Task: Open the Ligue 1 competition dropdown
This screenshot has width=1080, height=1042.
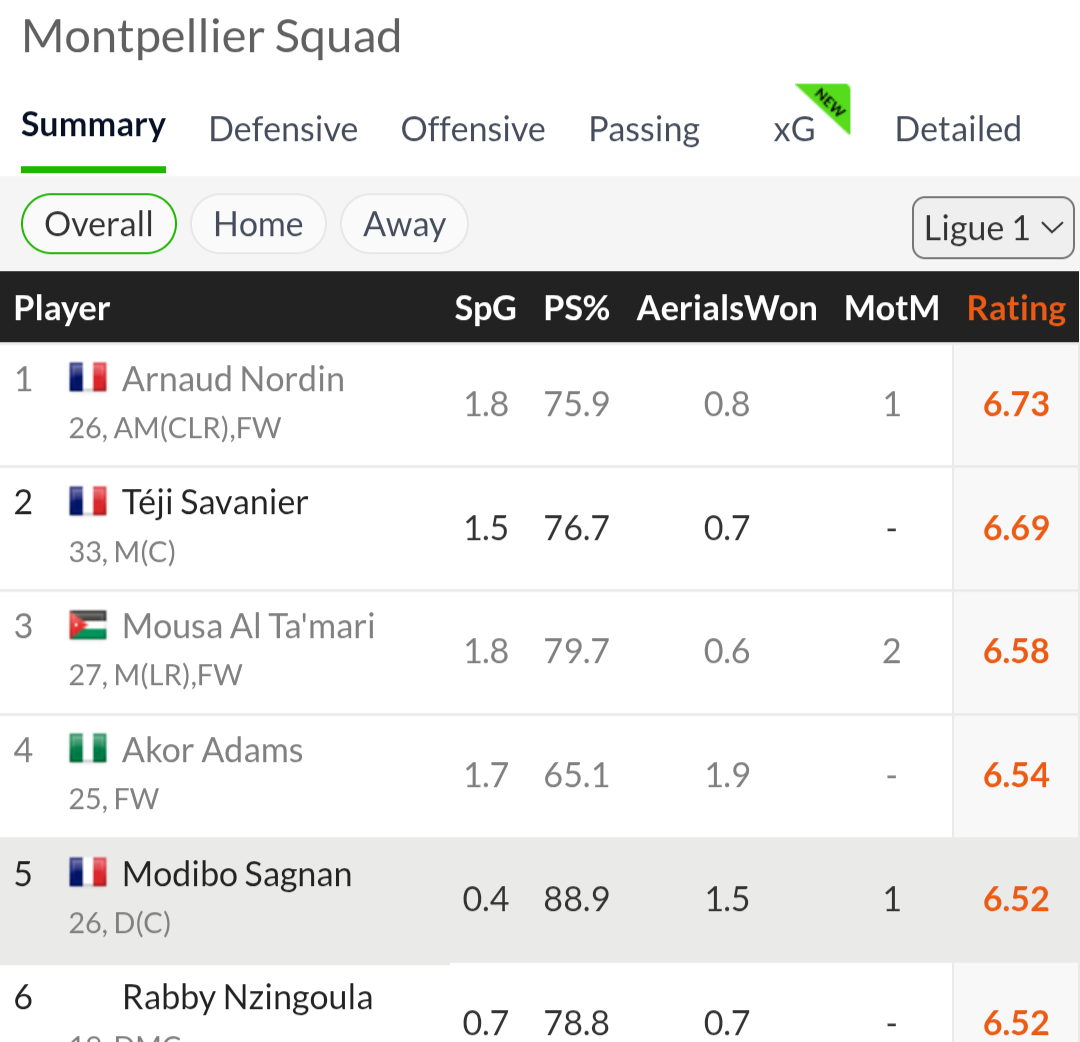Action: (x=993, y=228)
